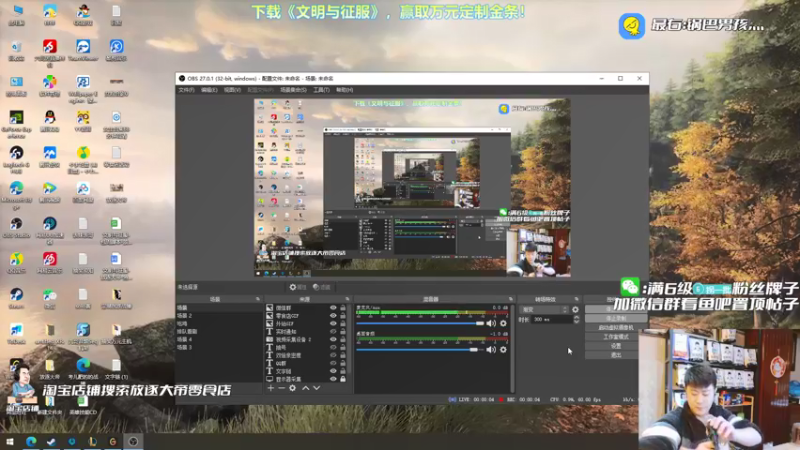Screen dimensions: 800x450
Task: Open the 场景集合(S) menu
Action: coord(293,90)
